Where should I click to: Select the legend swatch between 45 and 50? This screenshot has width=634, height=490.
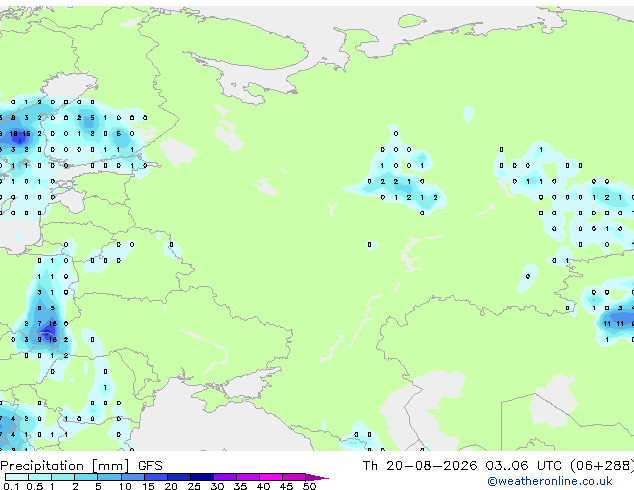coord(294,477)
